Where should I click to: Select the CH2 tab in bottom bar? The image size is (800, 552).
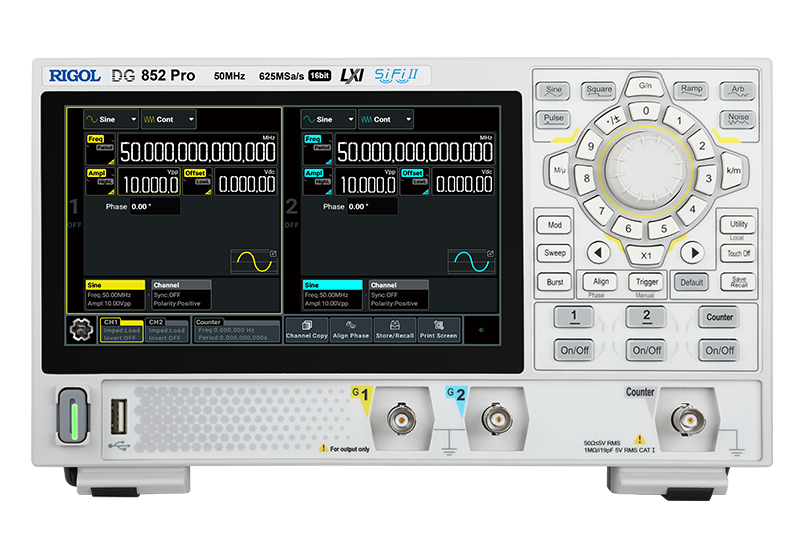[x=166, y=330]
